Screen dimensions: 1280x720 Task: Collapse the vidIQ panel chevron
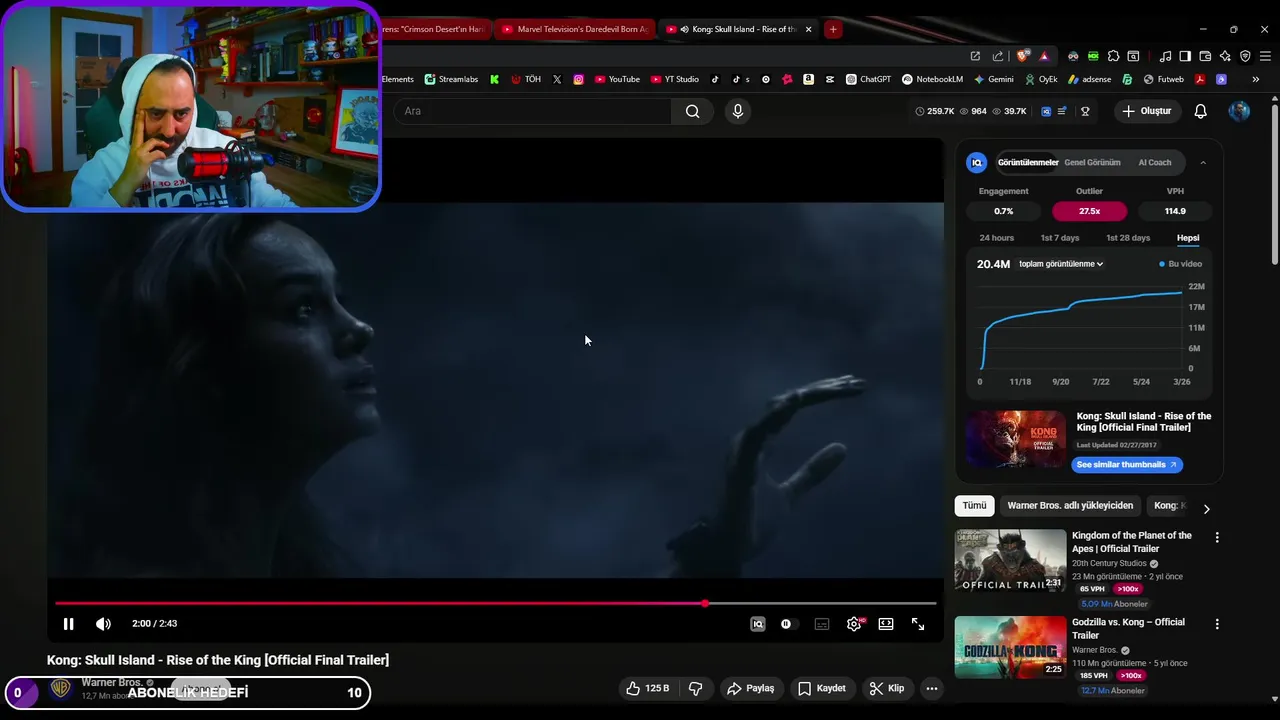[1203, 162]
